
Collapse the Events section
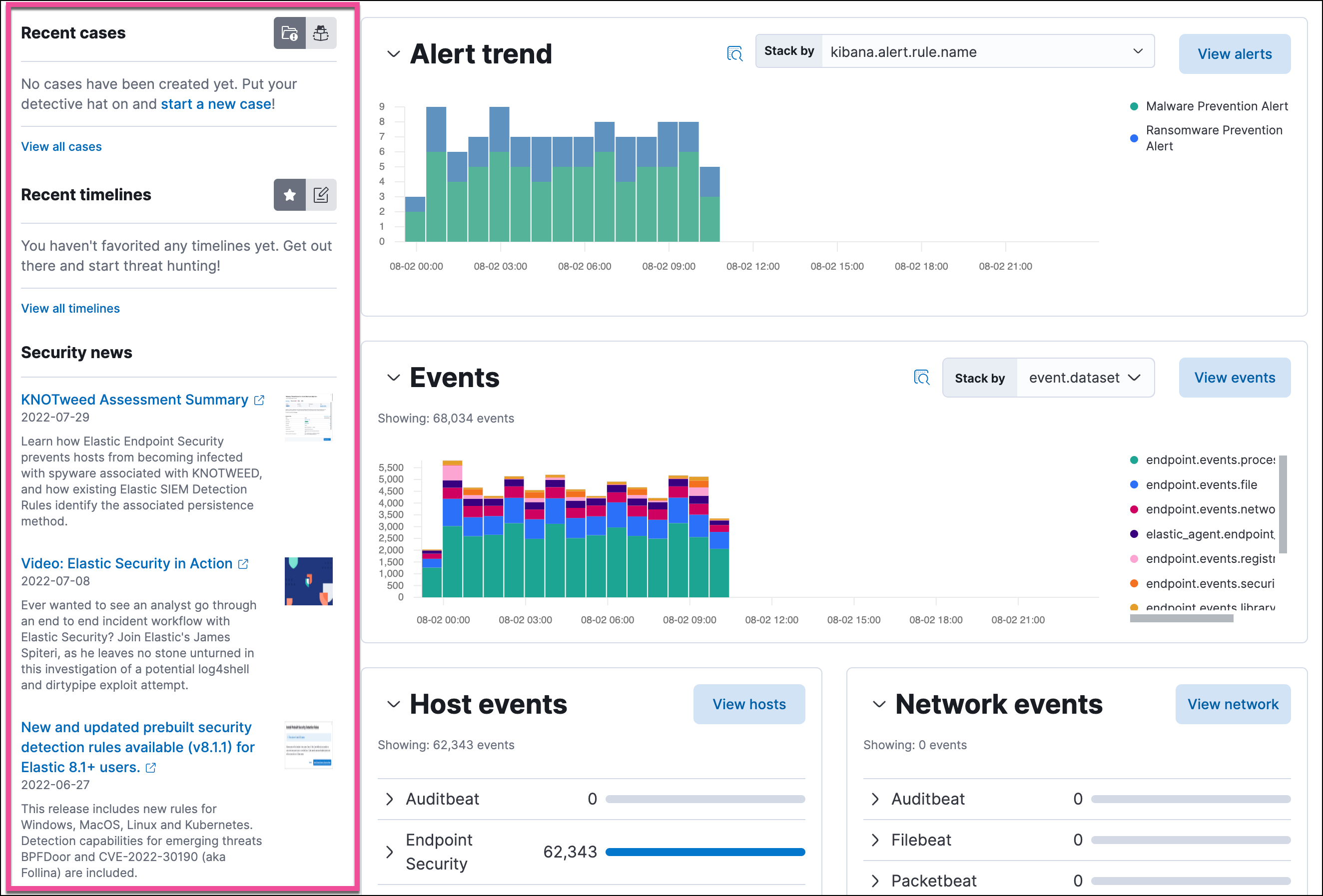[x=392, y=378]
